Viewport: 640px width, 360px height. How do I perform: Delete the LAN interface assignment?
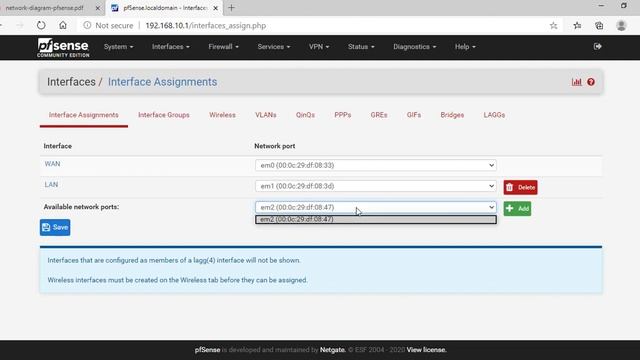[x=520, y=187]
